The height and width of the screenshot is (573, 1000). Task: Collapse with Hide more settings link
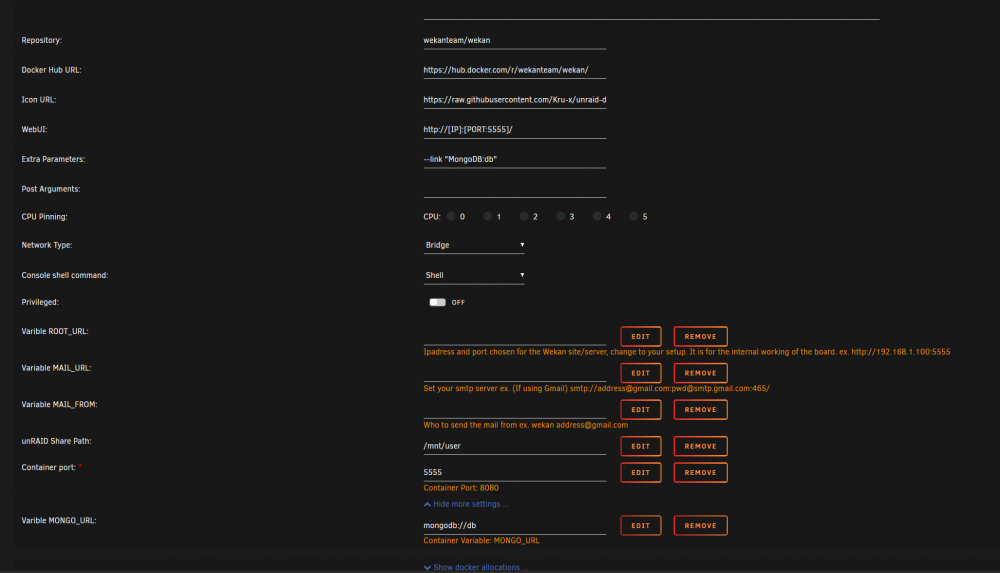click(x=466, y=504)
